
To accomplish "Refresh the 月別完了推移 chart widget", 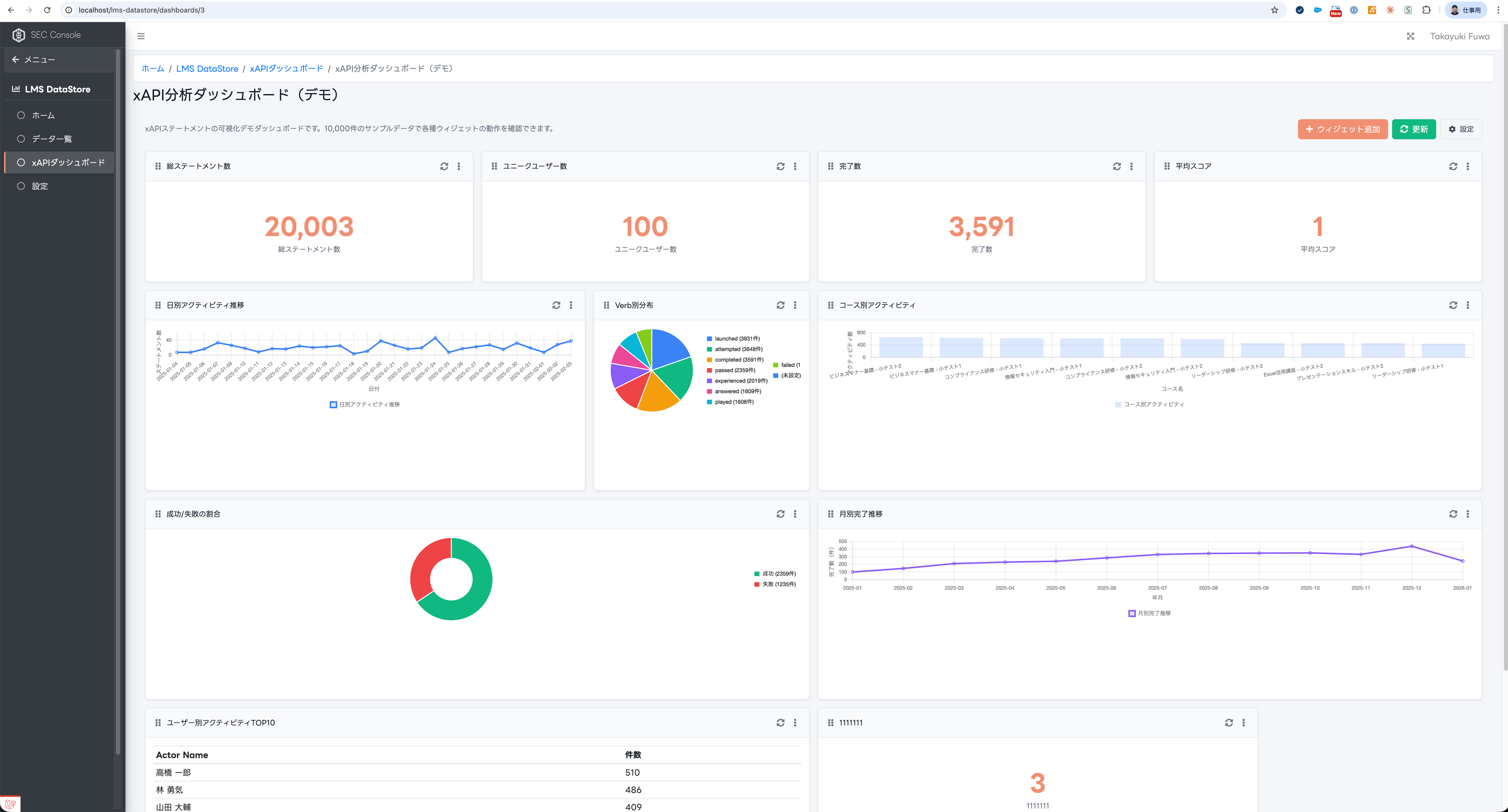I will [x=1453, y=514].
